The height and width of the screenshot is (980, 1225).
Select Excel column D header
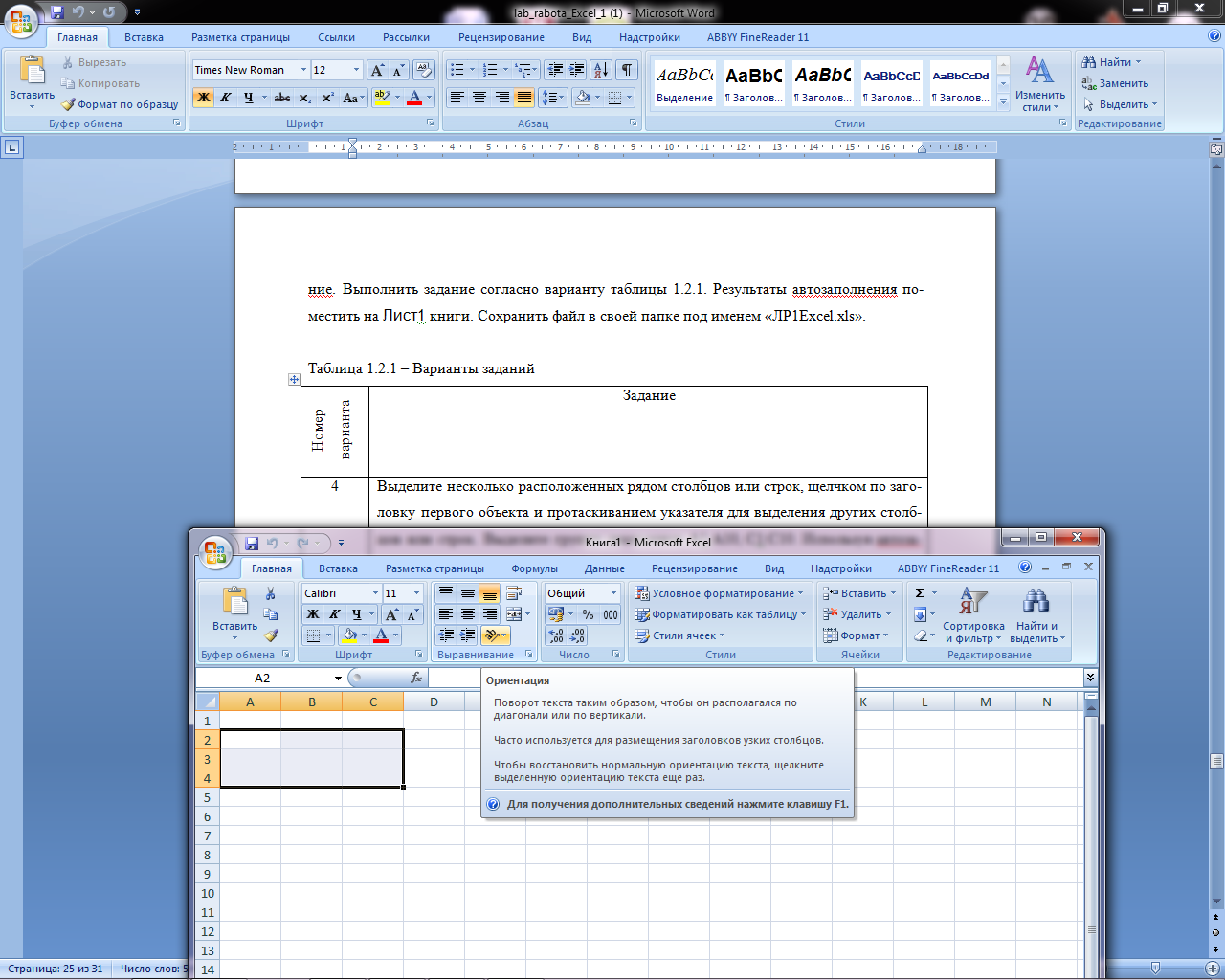pyautogui.click(x=434, y=702)
